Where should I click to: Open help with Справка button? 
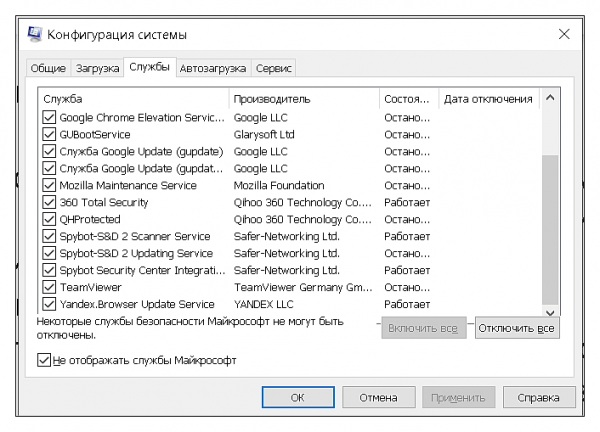(539, 397)
